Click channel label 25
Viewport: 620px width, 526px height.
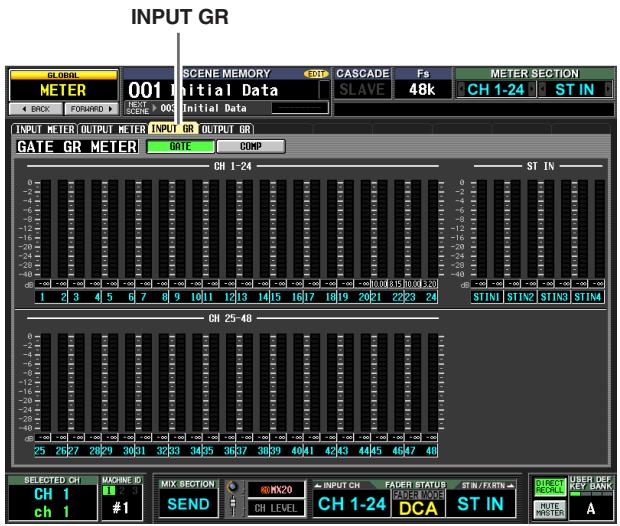click(40, 450)
